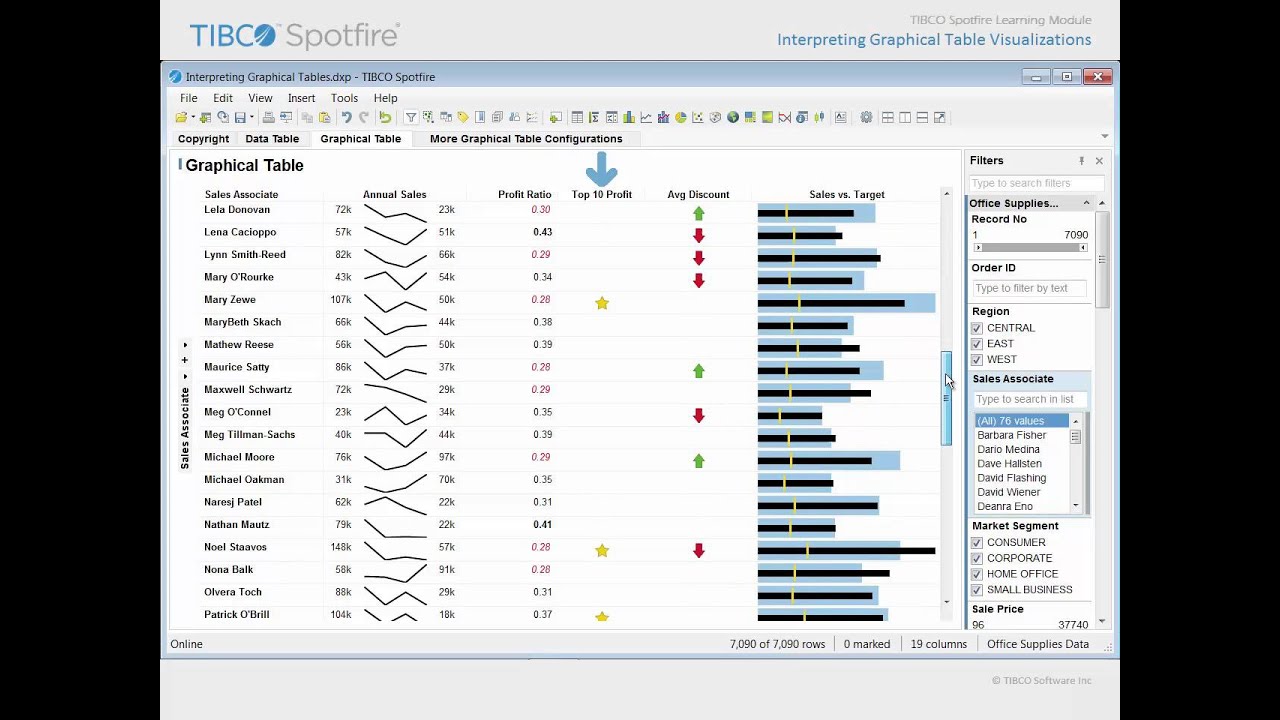This screenshot has width=1280, height=720.
Task: Insert a Bar Chart visualization
Action: 629,117
